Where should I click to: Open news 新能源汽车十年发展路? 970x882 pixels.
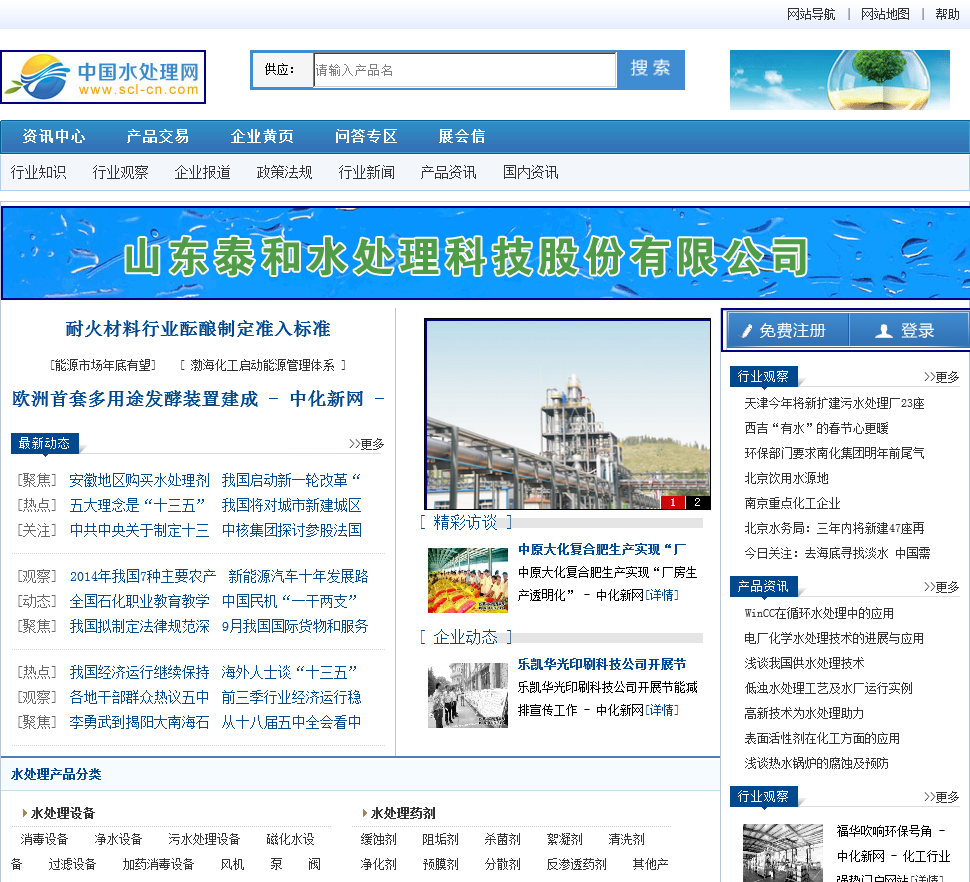(x=298, y=576)
